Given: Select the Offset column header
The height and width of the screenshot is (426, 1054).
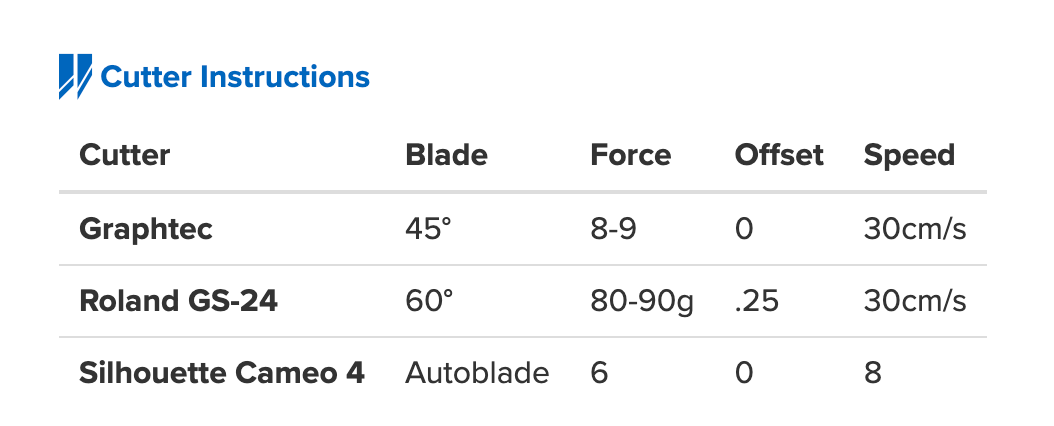Looking at the screenshot, I should point(779,155).
